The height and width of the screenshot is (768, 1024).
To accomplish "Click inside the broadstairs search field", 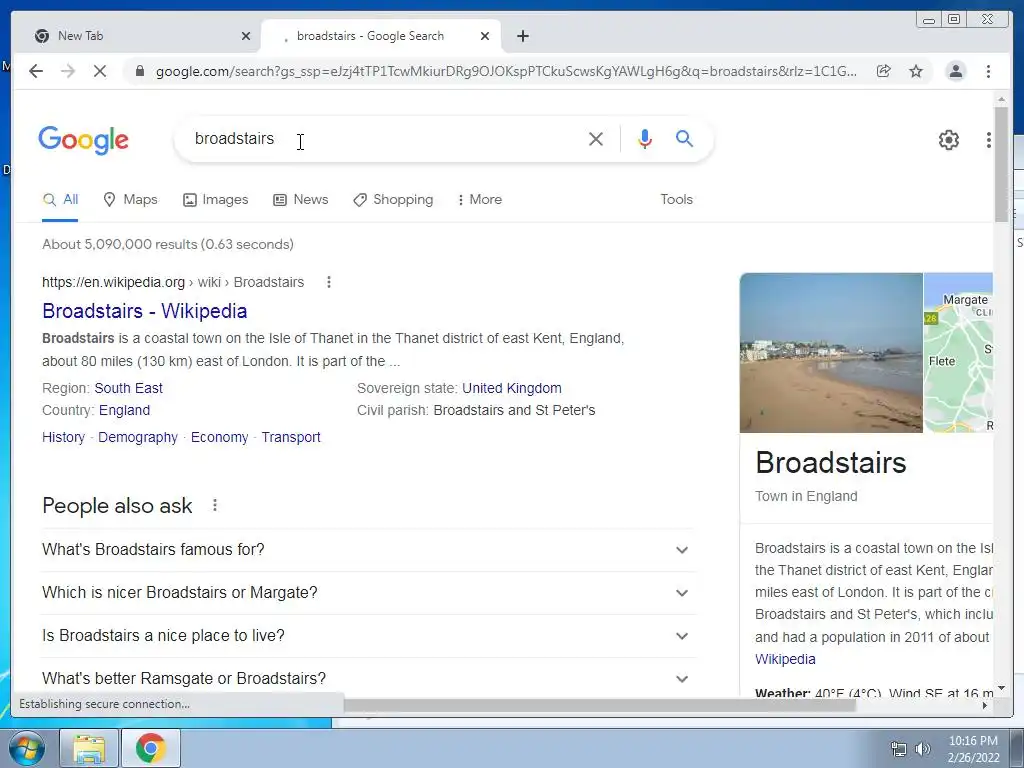I will coord(385,138).
